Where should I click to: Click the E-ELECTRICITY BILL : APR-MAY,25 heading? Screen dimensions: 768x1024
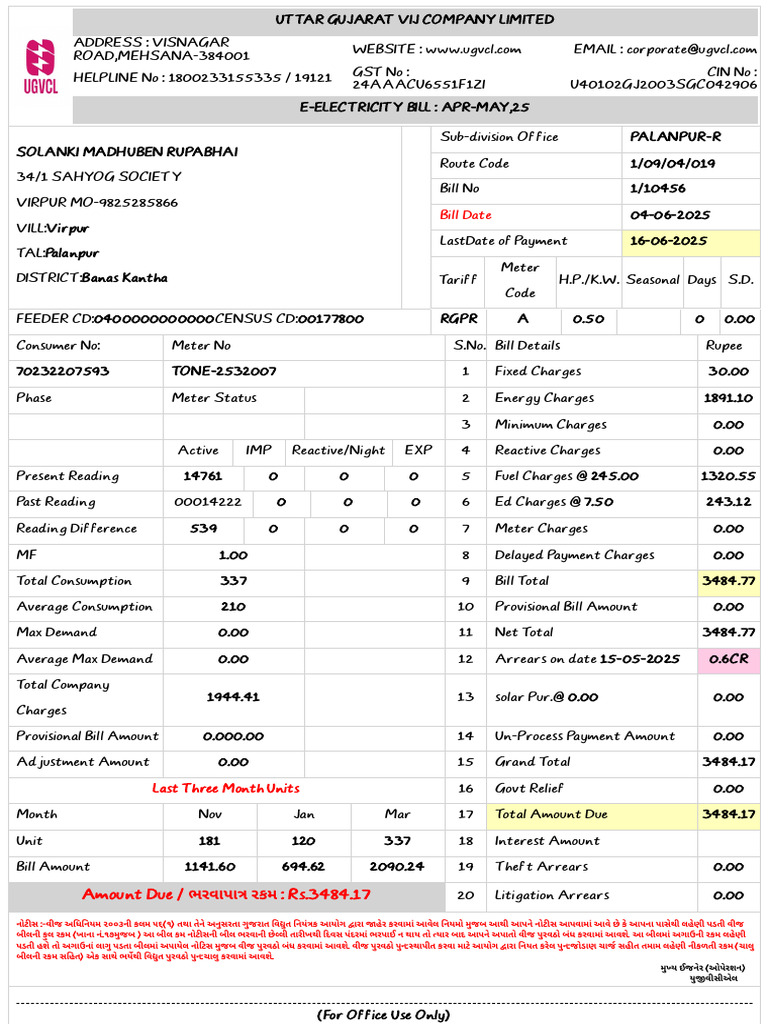(x=415, y=107)
